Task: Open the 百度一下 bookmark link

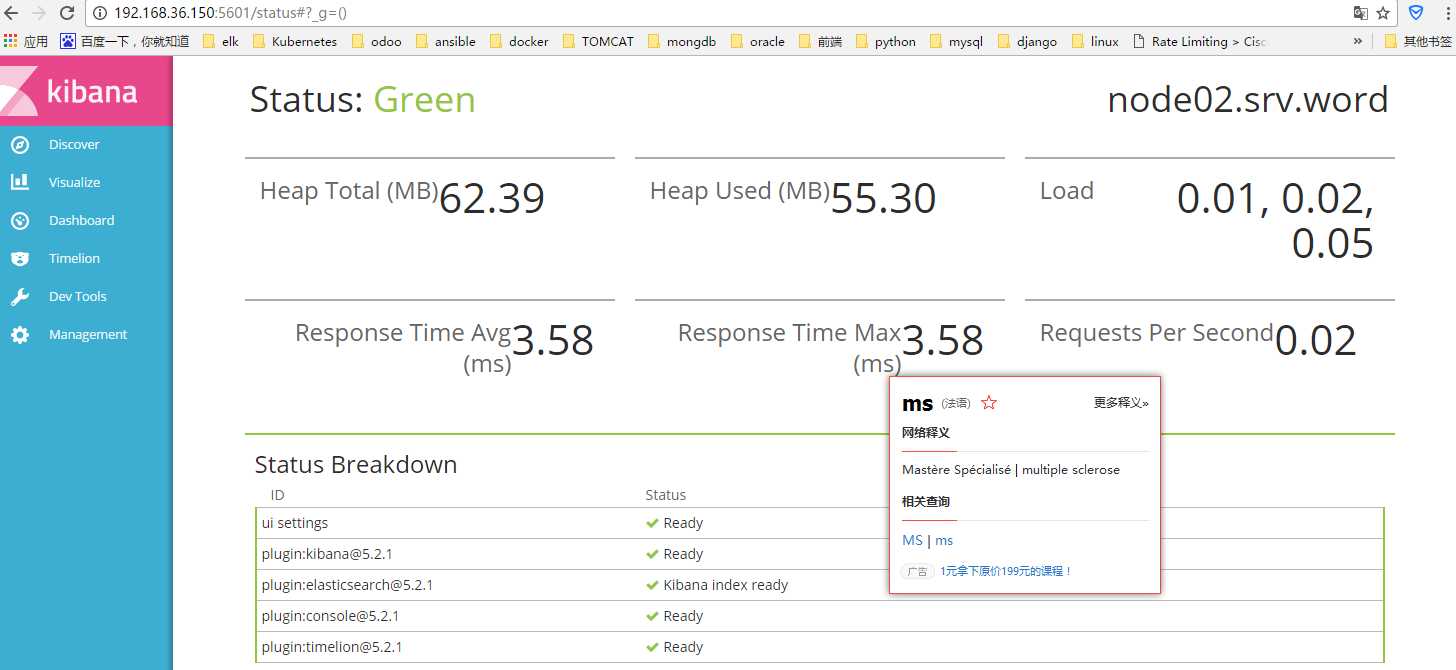Action: point(125,41)
